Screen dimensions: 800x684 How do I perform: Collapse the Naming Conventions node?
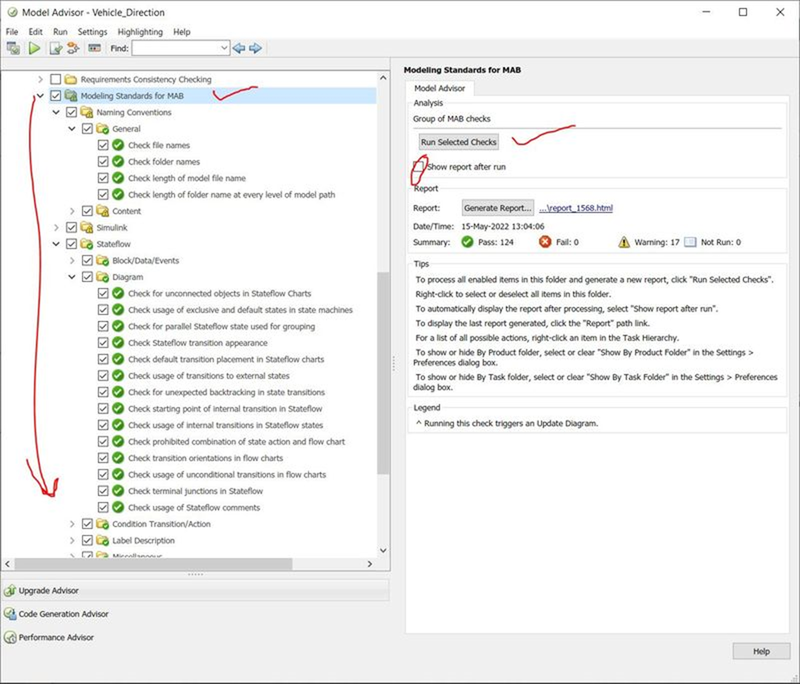(56, 112)
